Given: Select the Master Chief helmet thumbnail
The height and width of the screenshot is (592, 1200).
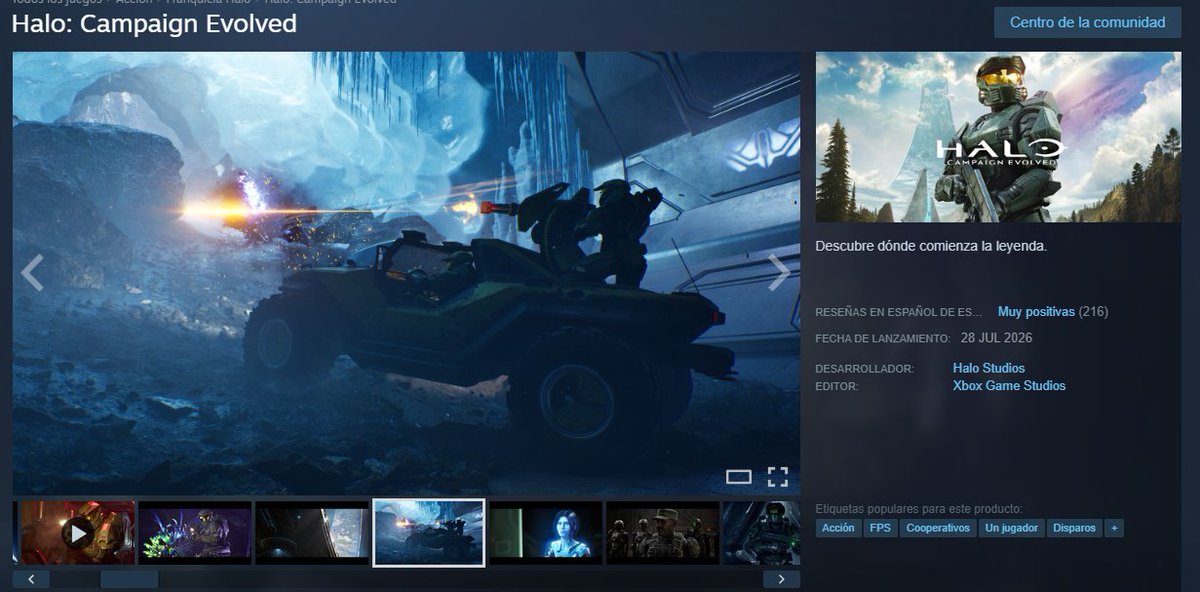Looking at the screenshot, I should click(x=761, y=533).
